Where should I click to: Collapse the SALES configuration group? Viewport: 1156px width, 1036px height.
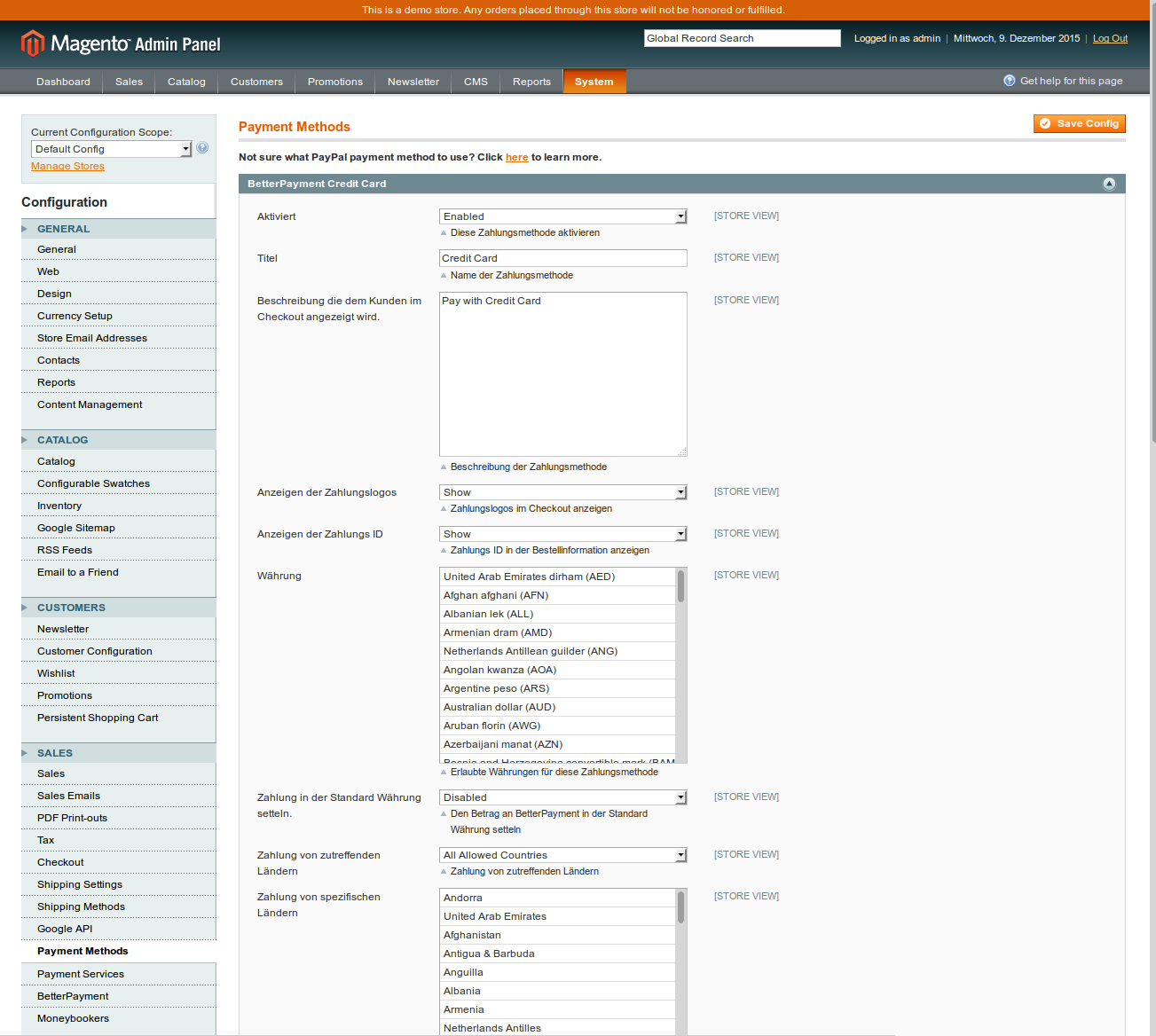click(118, 753)
